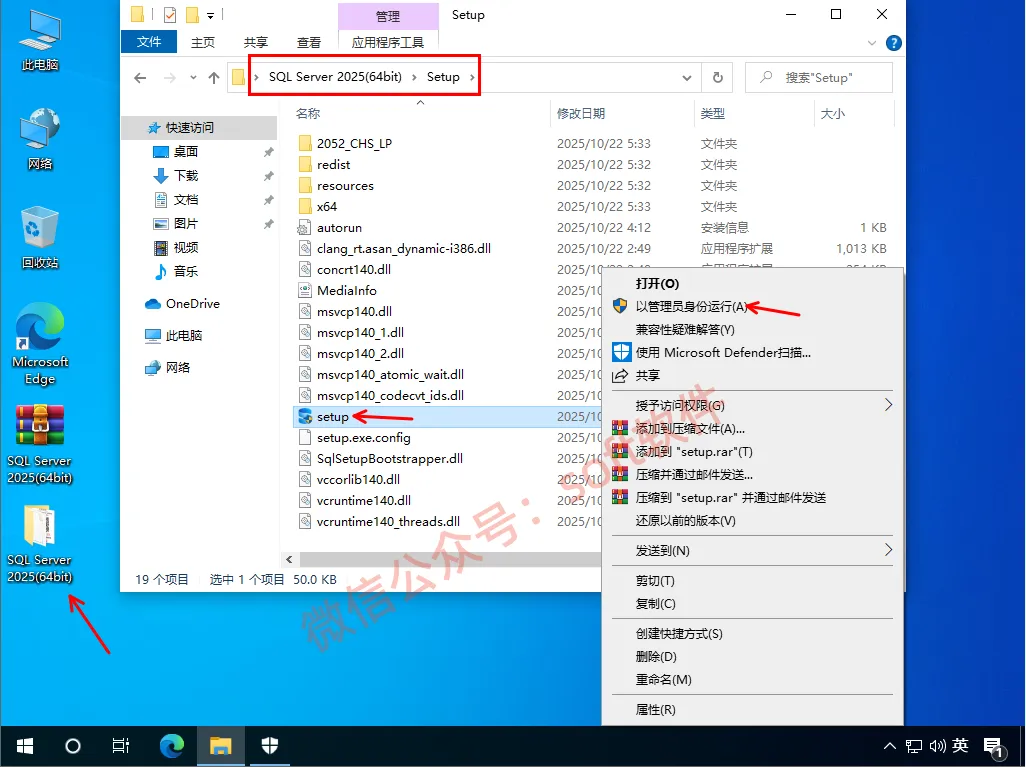
Task: Refresh the current folder view
Action: pos(718,78)
